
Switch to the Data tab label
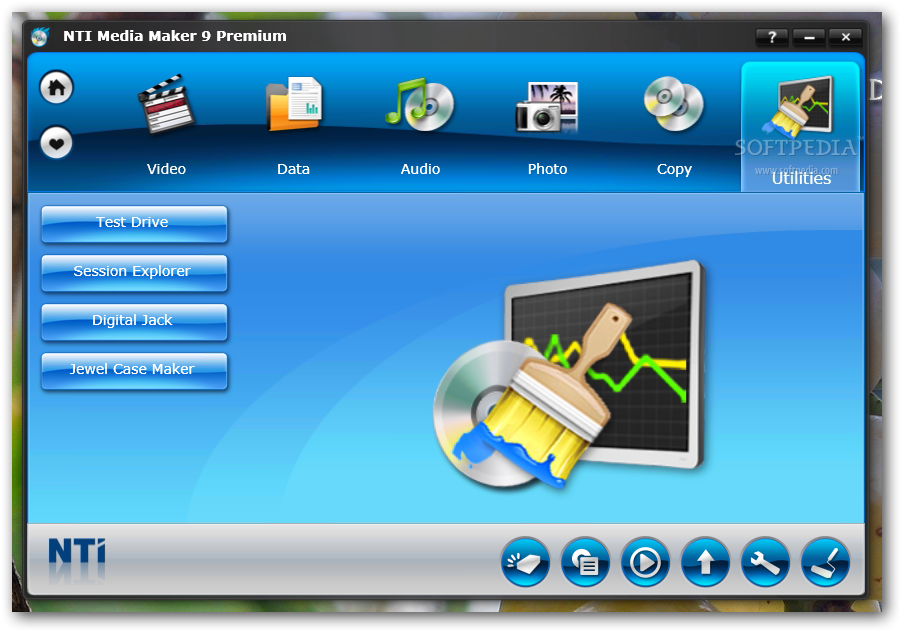tap(293, 169)
